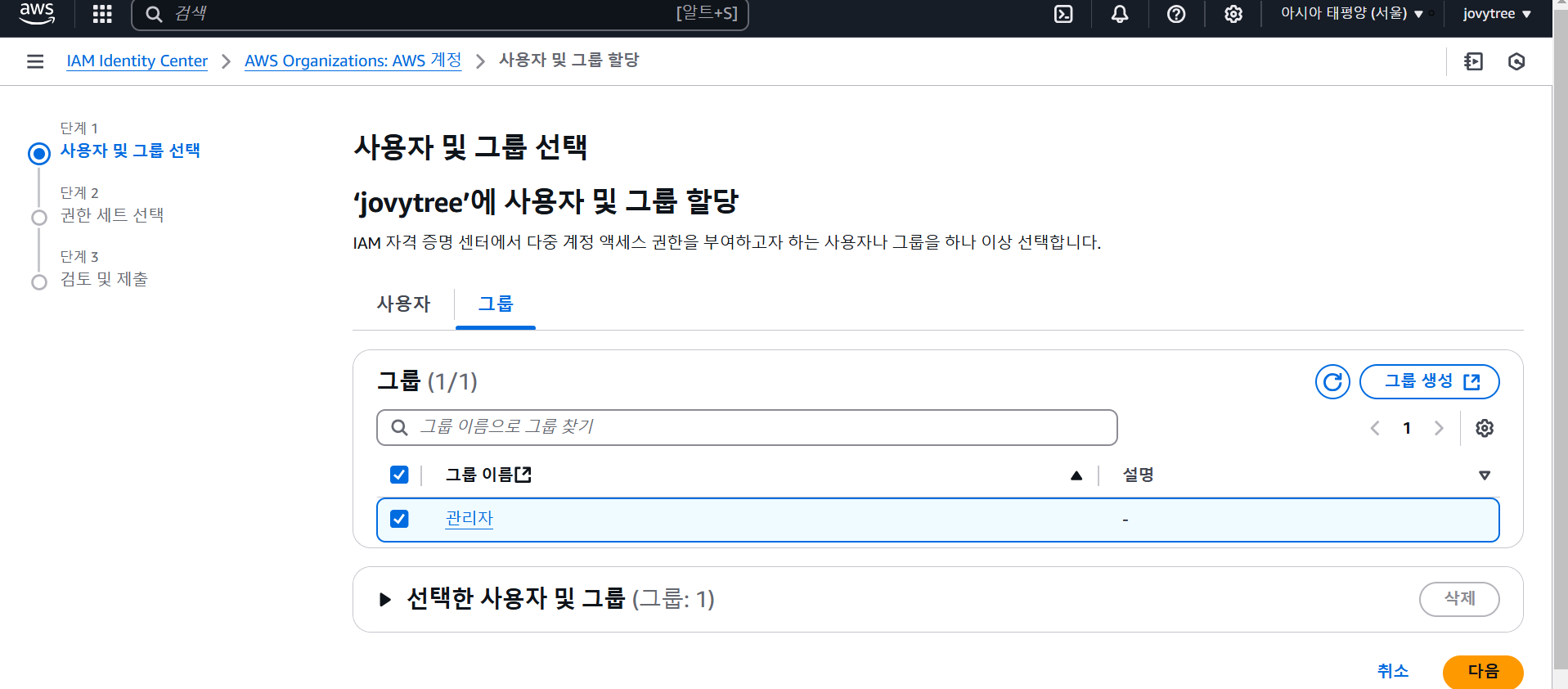Viewport: 1568px width, 689px height.
Task: Open the jovytree account dropdown
Action: click(1497, 14)
